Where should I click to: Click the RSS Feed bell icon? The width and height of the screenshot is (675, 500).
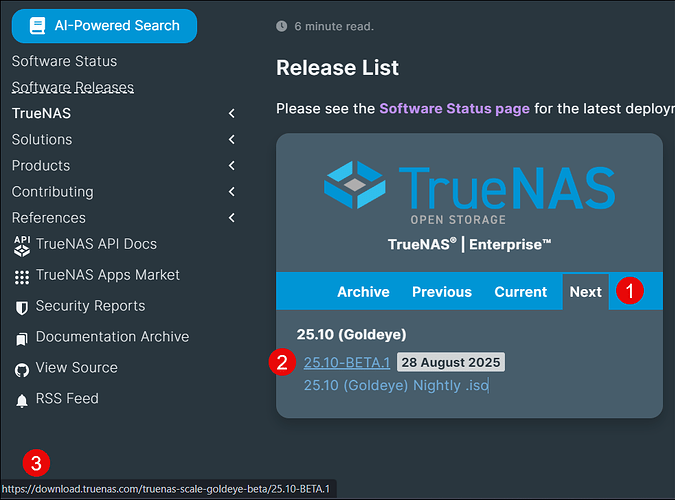pos(21,400)
